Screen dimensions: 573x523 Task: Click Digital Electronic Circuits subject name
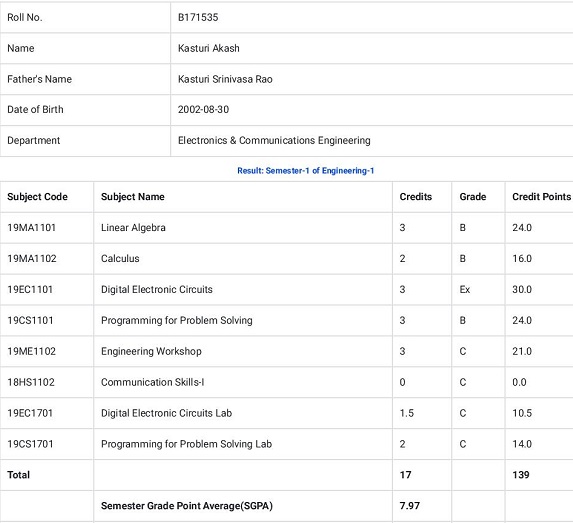point(157,289)
